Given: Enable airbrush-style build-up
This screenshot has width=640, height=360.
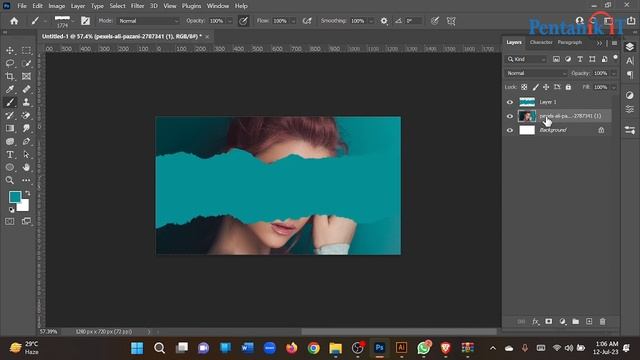Looking at the screenshot, I should click(x=307, y=21).
